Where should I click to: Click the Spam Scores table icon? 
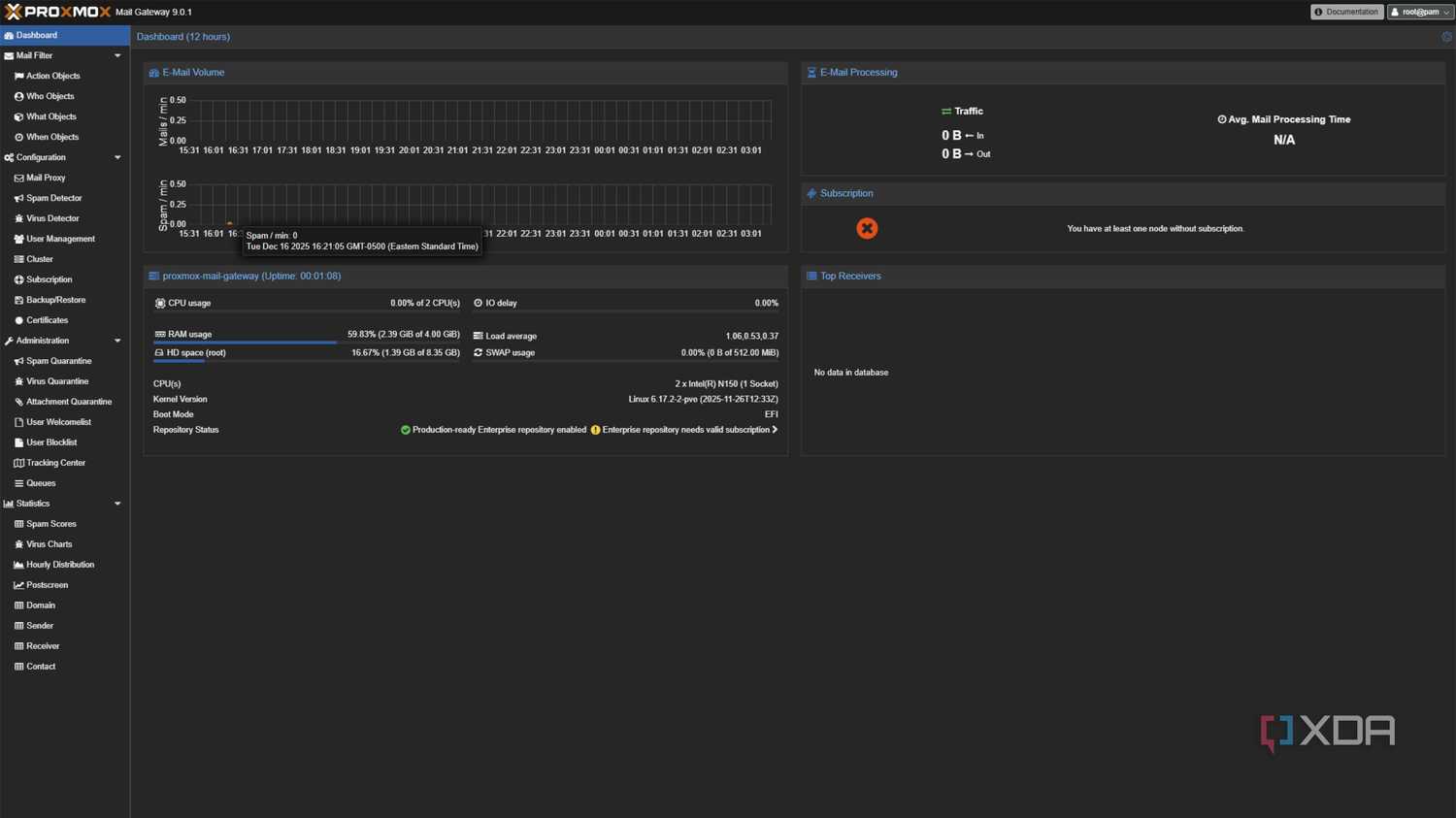coord(18,524)
